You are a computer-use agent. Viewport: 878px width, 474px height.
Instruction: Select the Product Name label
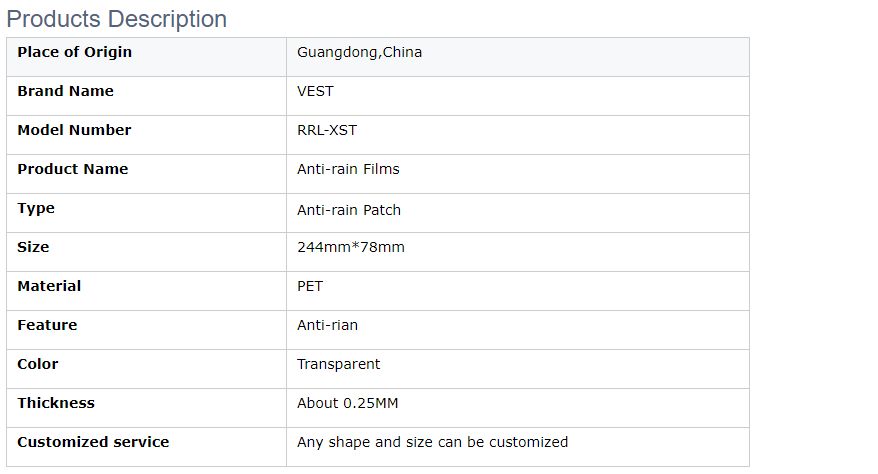click(x=73, y=169)
